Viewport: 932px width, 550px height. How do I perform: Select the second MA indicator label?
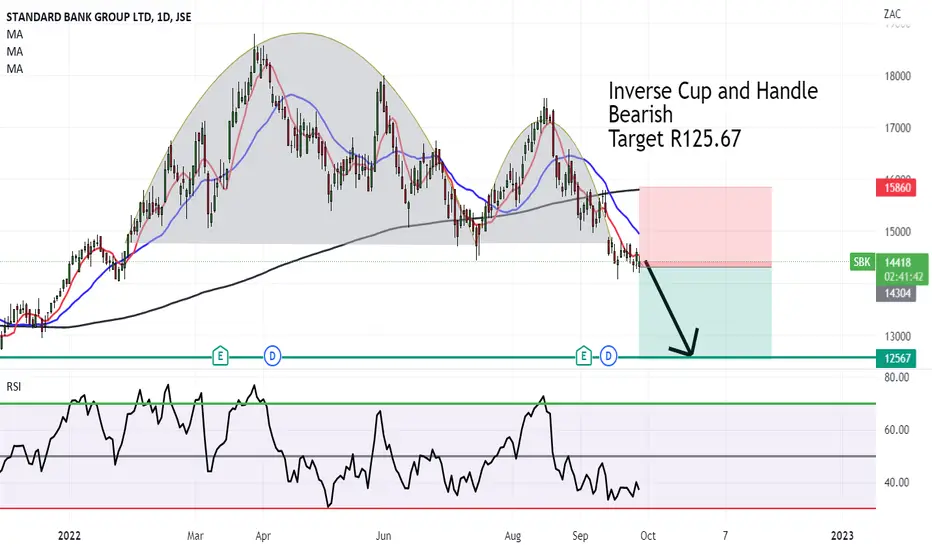pyautogui.click(x=15, y=52)
